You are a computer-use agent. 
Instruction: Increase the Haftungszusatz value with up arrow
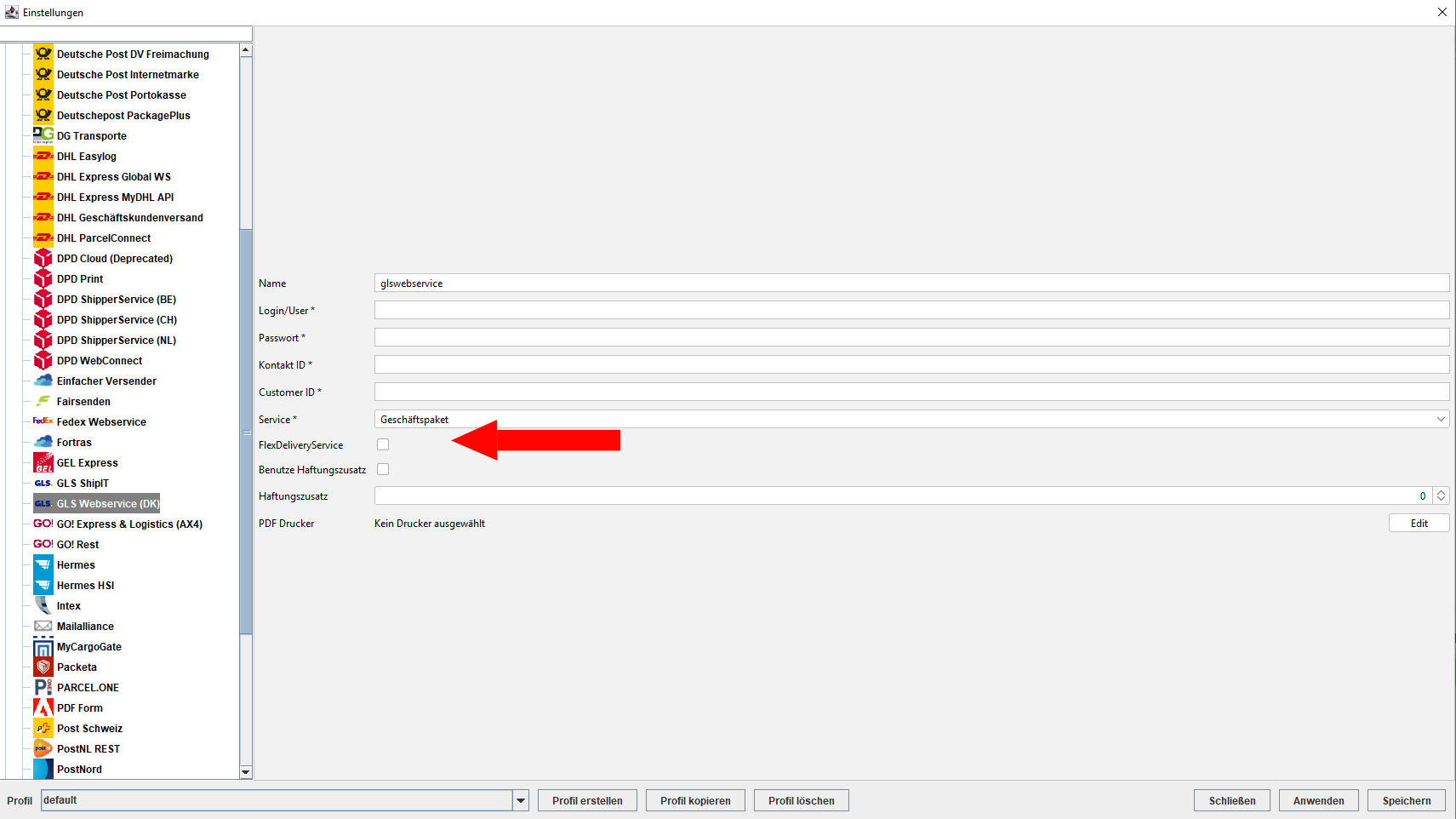[x=1441, y=491]
